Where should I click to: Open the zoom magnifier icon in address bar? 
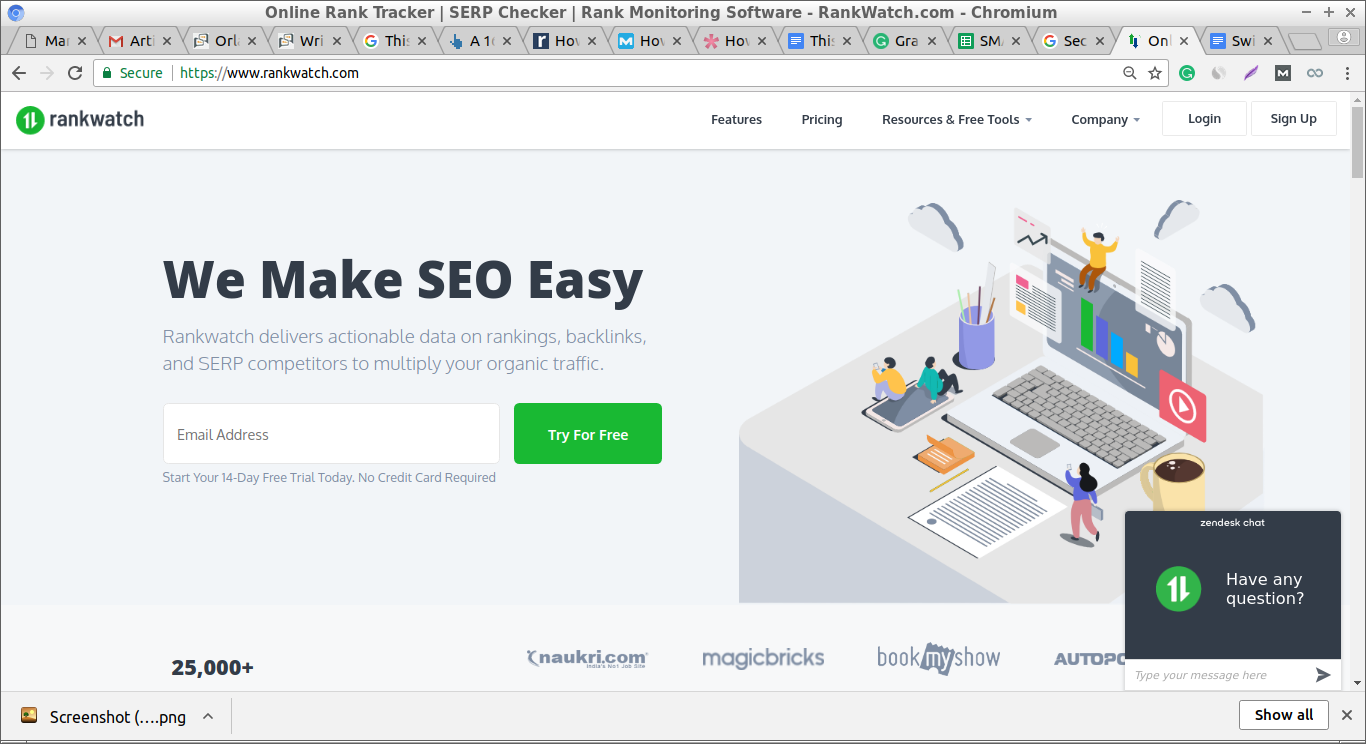1129,73
